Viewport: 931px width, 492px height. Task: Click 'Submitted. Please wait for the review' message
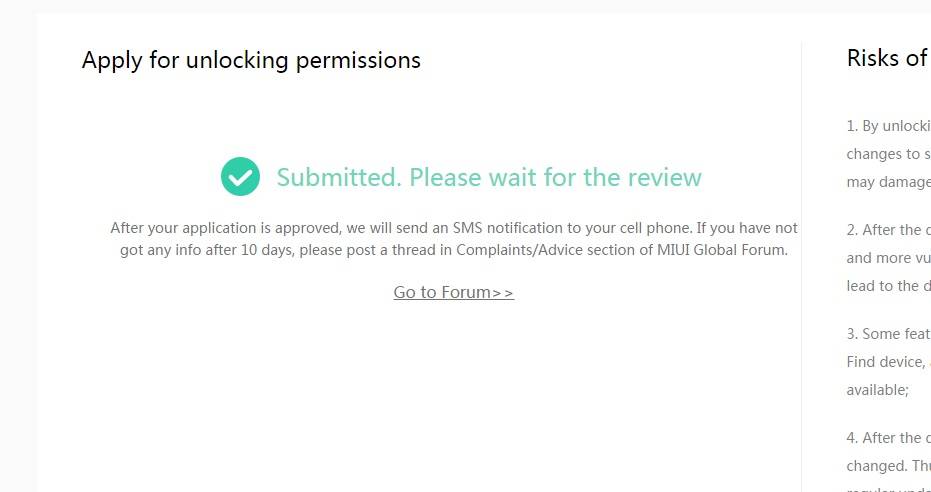point(489,178)
